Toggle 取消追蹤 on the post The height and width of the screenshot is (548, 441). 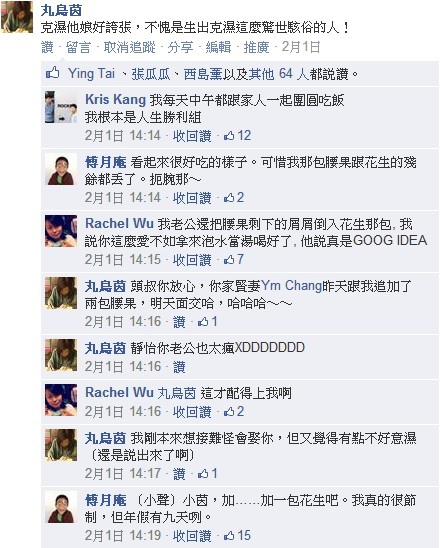[129, 47]
